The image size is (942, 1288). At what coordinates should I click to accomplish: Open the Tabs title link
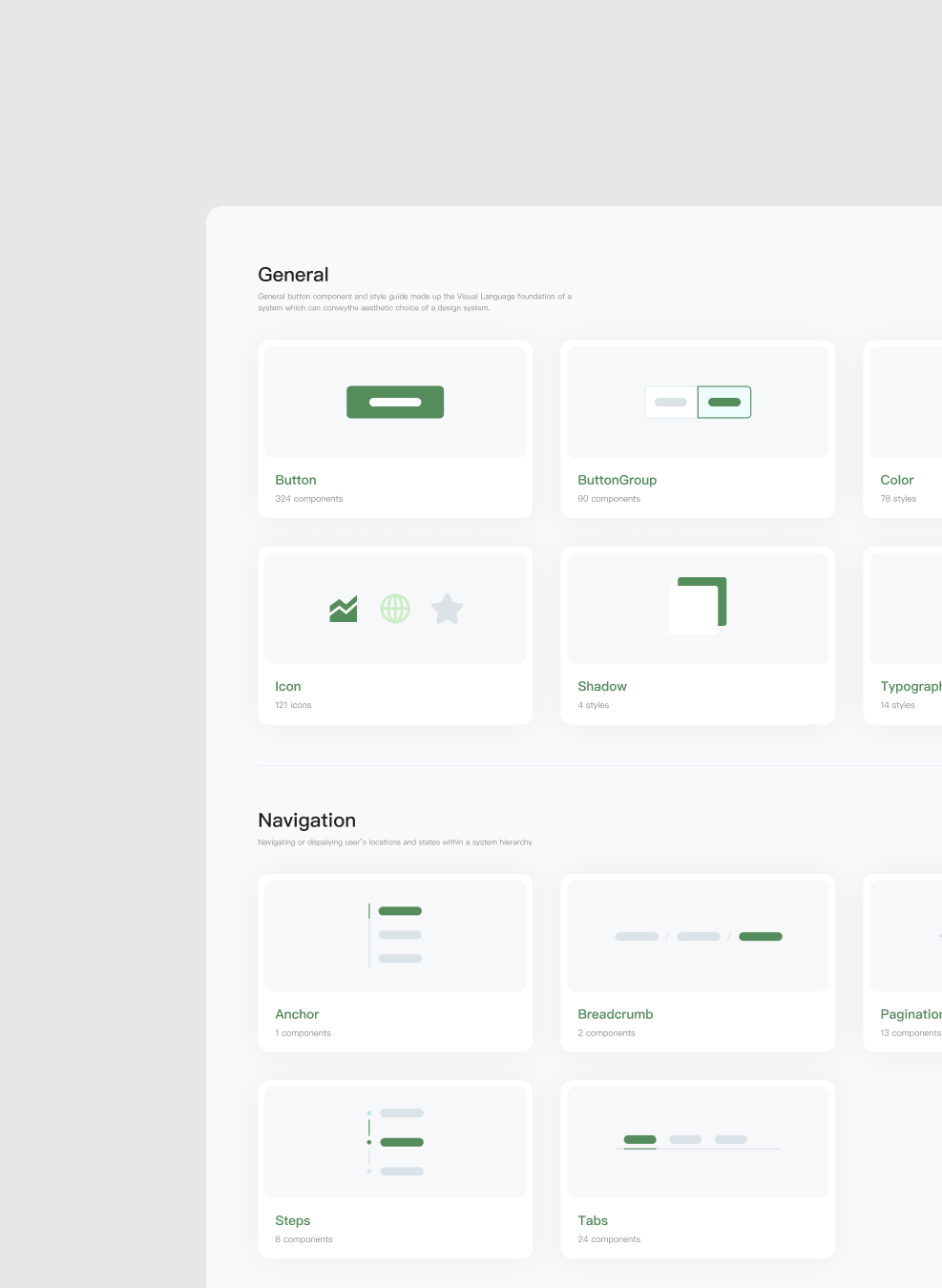tap(593, 1220)
